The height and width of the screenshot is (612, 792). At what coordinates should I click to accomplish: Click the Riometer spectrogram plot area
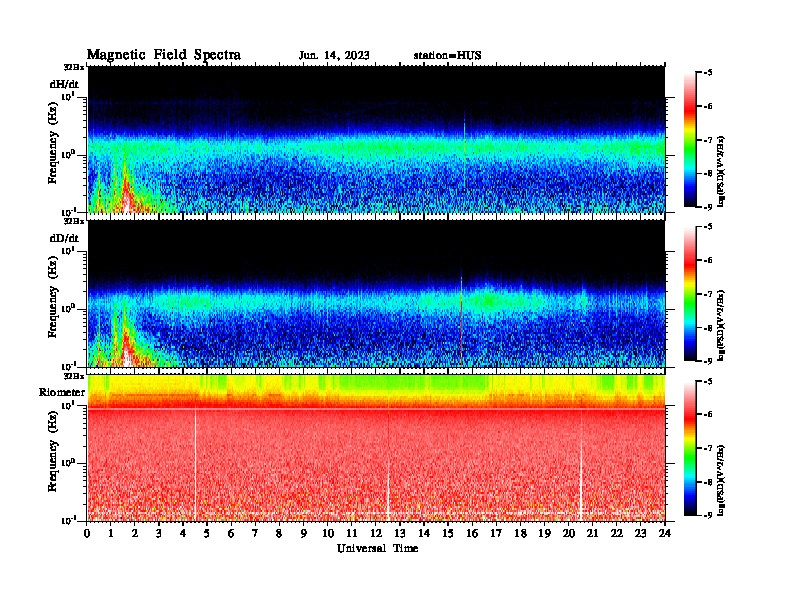pos(376,448)
